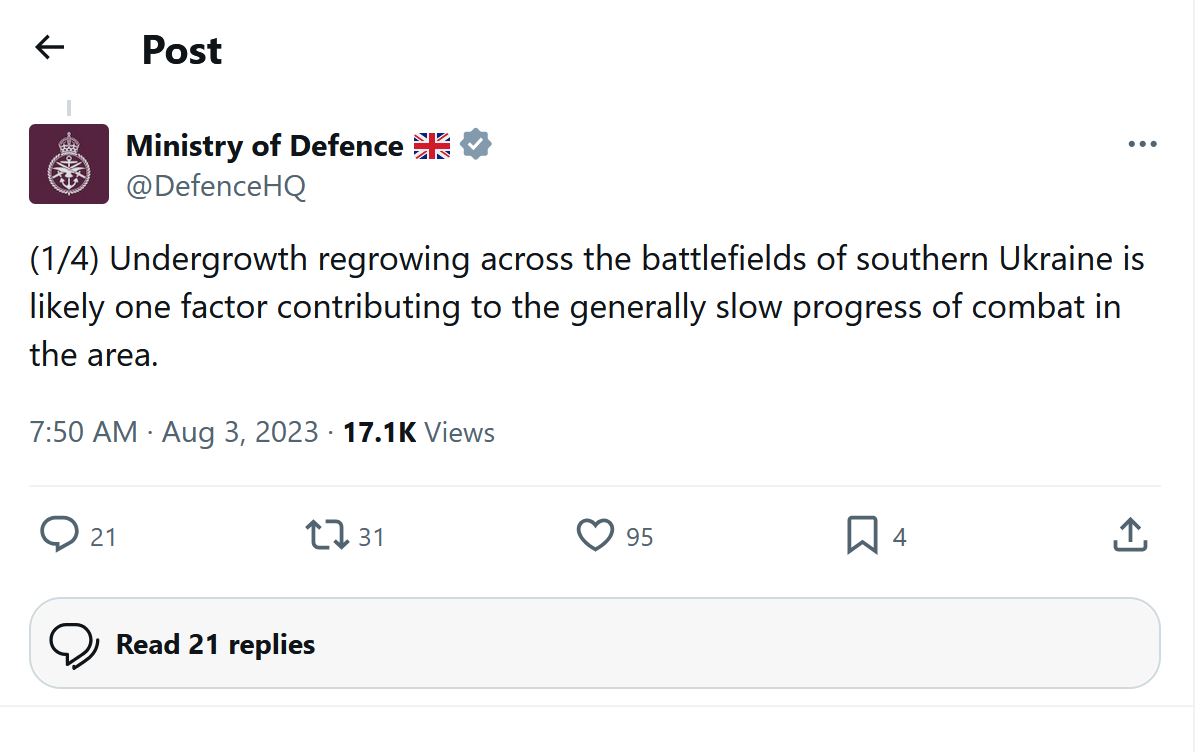
Task: Click the UK flag emoji beside name
Action: (x=432, y=146)
